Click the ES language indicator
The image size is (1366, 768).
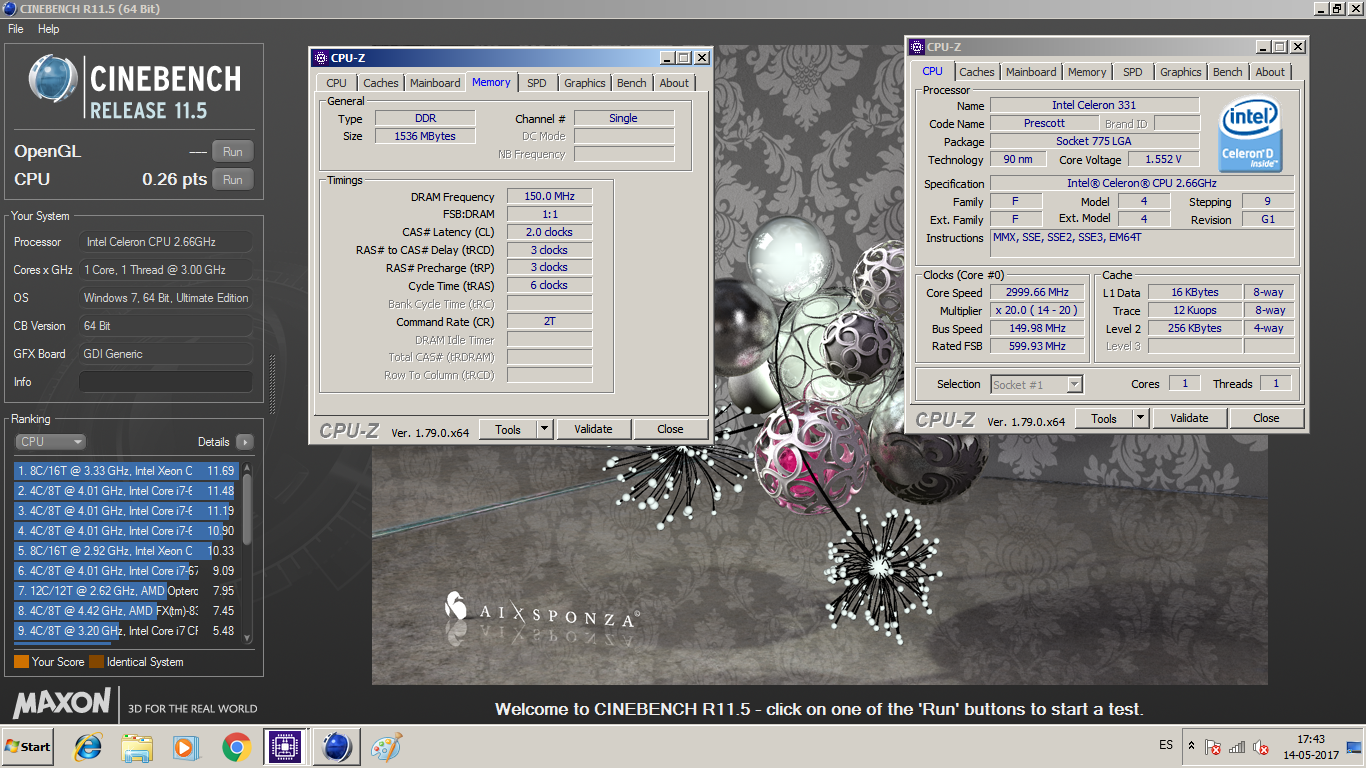pos(1166,745)
